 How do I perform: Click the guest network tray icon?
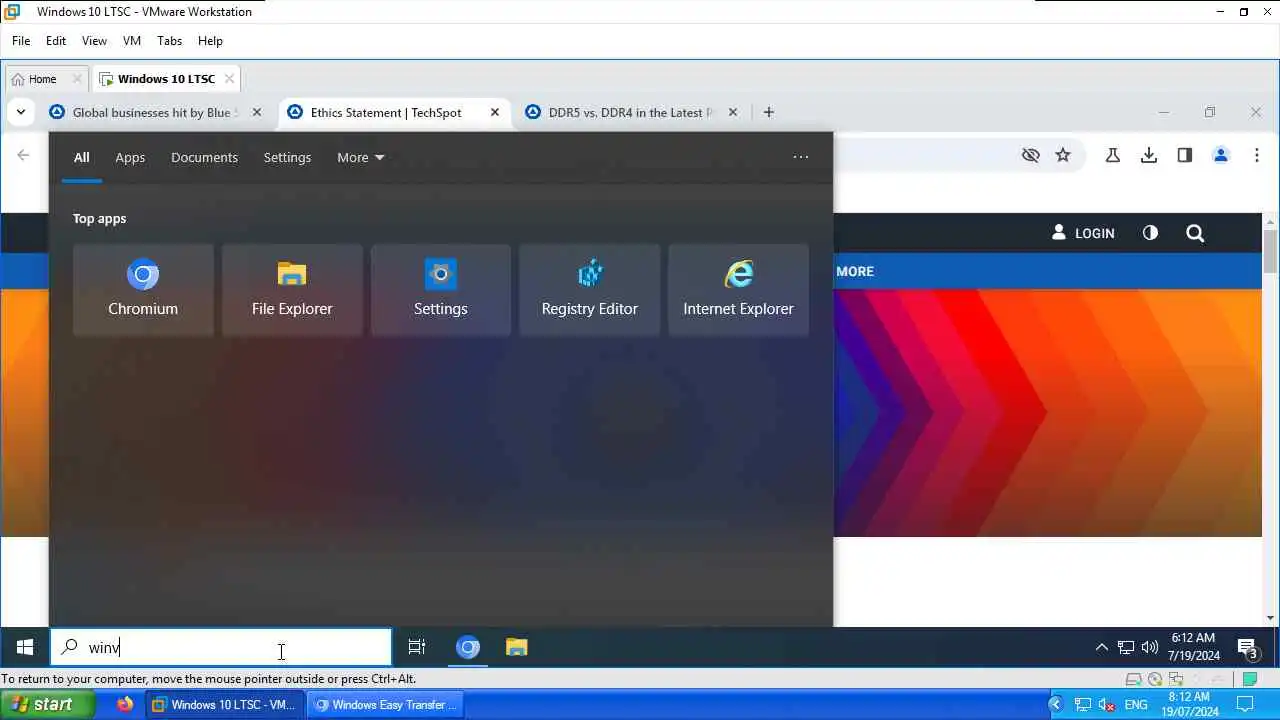click(x=1126, y=647)
